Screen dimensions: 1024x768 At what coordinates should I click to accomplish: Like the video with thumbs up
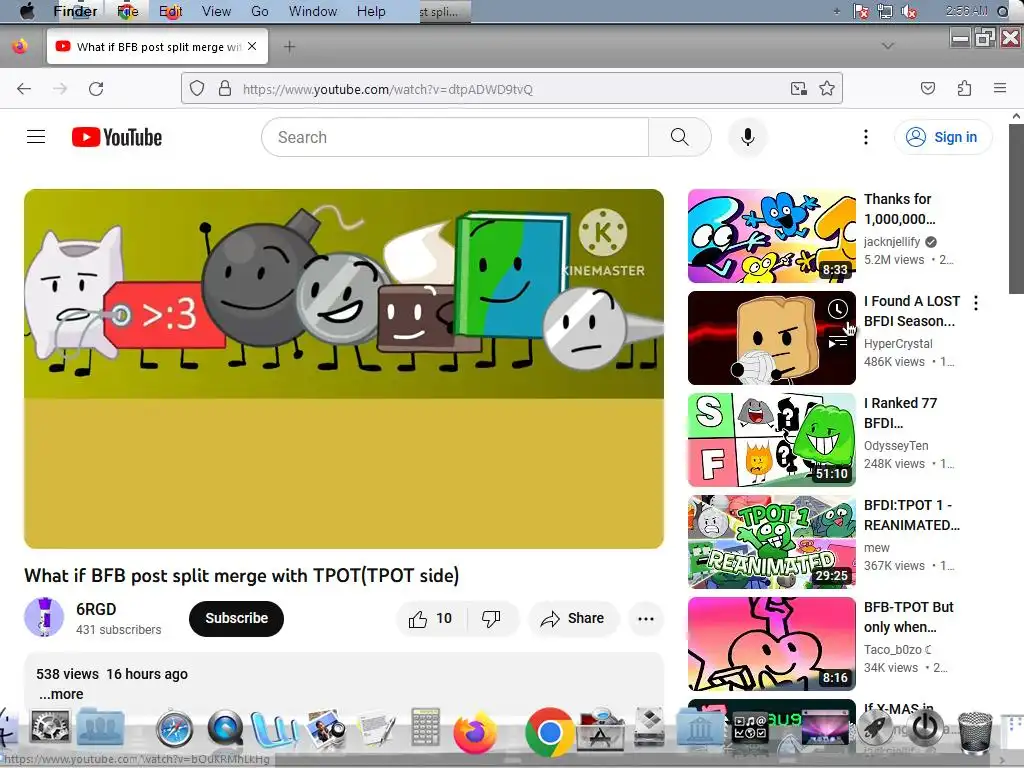click(430, 618)
